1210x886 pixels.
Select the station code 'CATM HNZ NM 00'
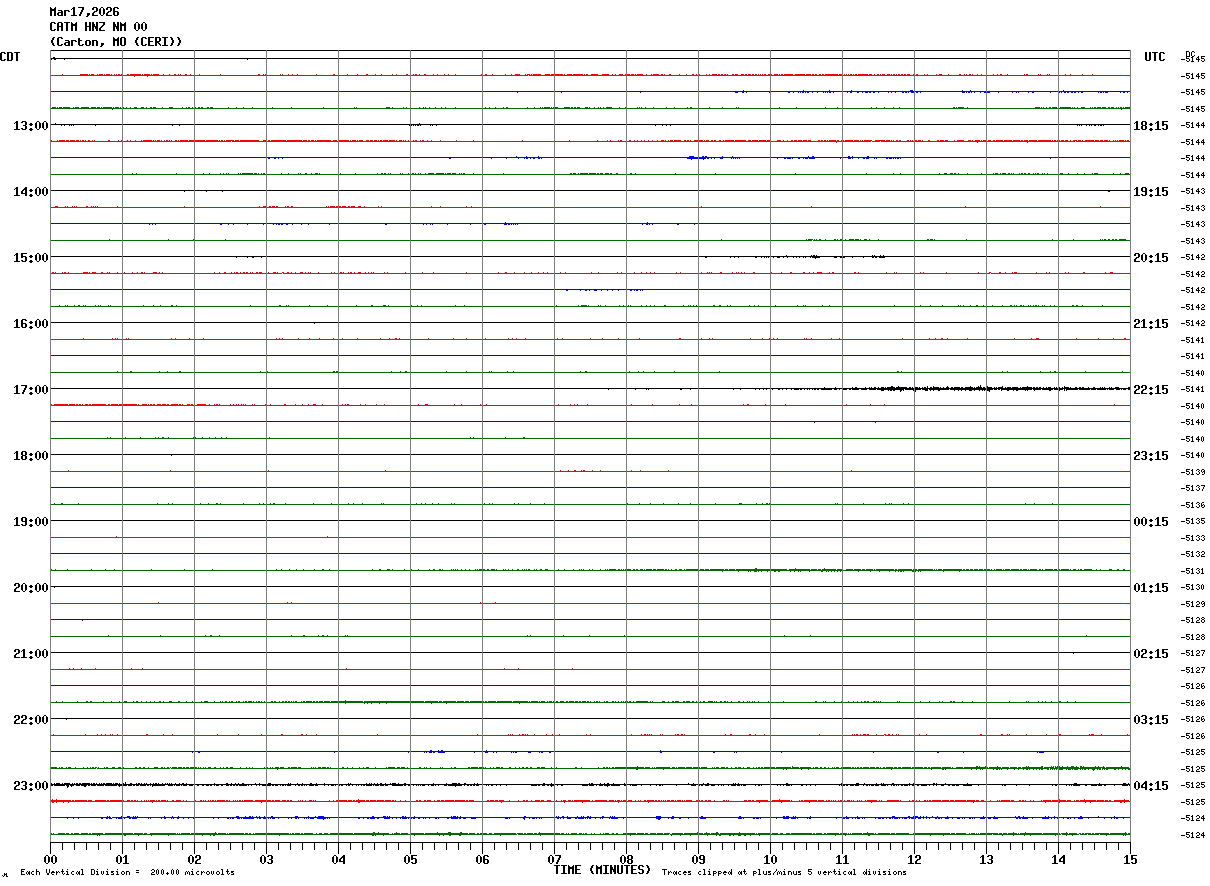click(x=98, y=27)
